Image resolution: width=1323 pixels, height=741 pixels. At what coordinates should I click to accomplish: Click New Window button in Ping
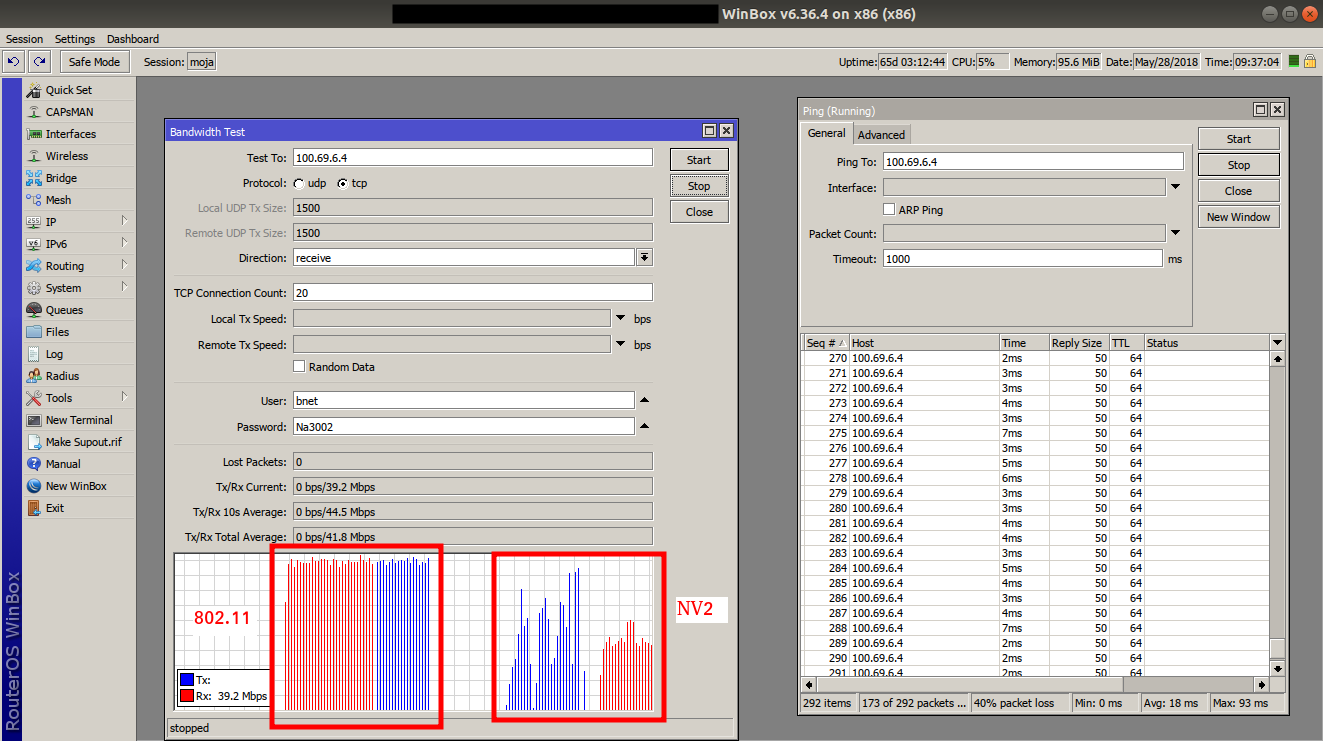[1238, 217]
